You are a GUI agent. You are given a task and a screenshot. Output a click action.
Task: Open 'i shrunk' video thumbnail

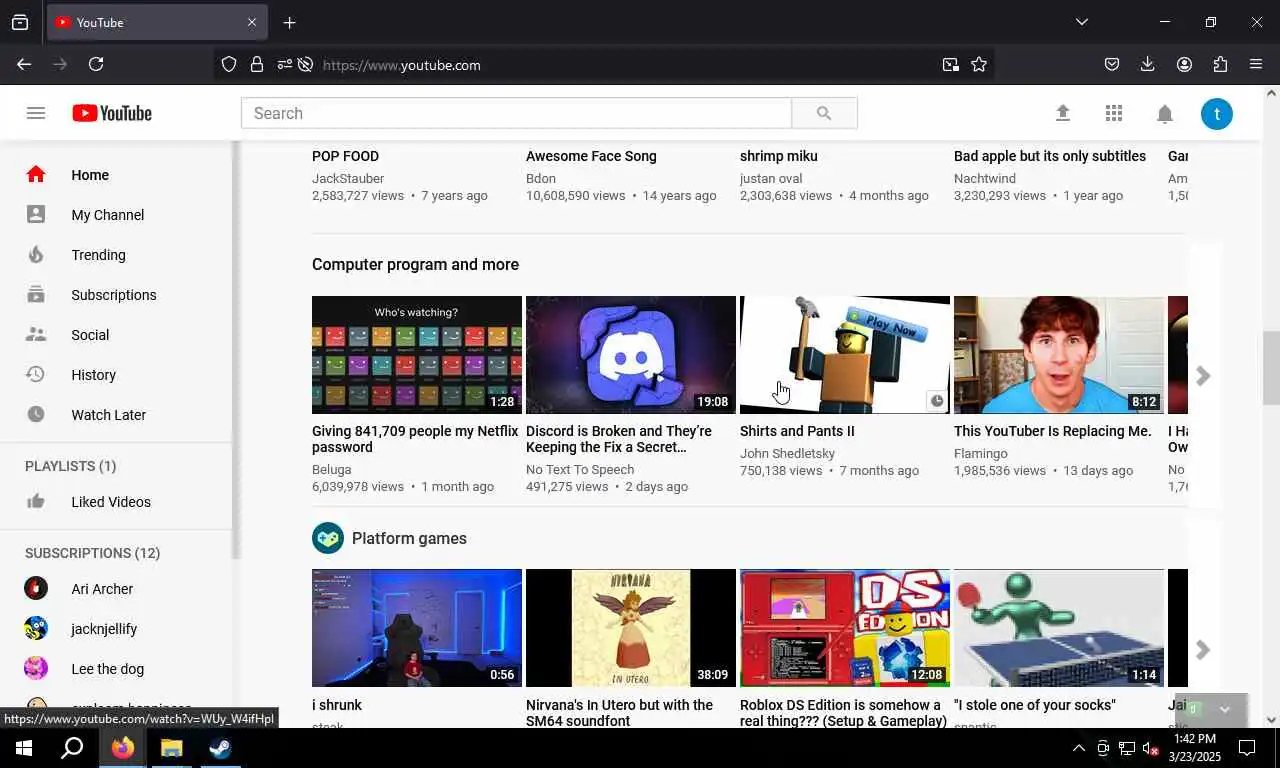click(x=417, y=628)
